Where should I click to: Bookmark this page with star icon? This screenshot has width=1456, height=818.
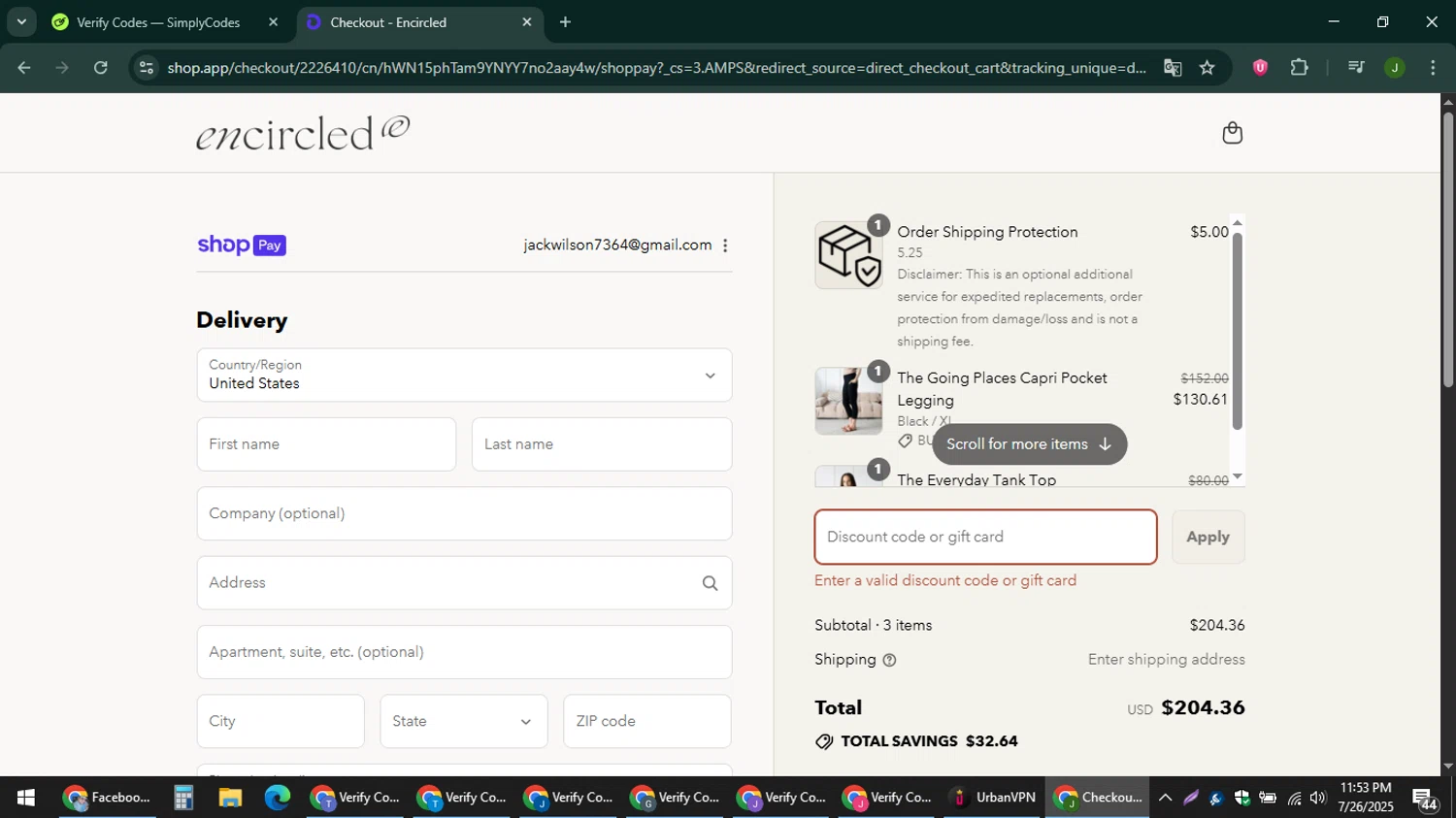coord(1207,68)
